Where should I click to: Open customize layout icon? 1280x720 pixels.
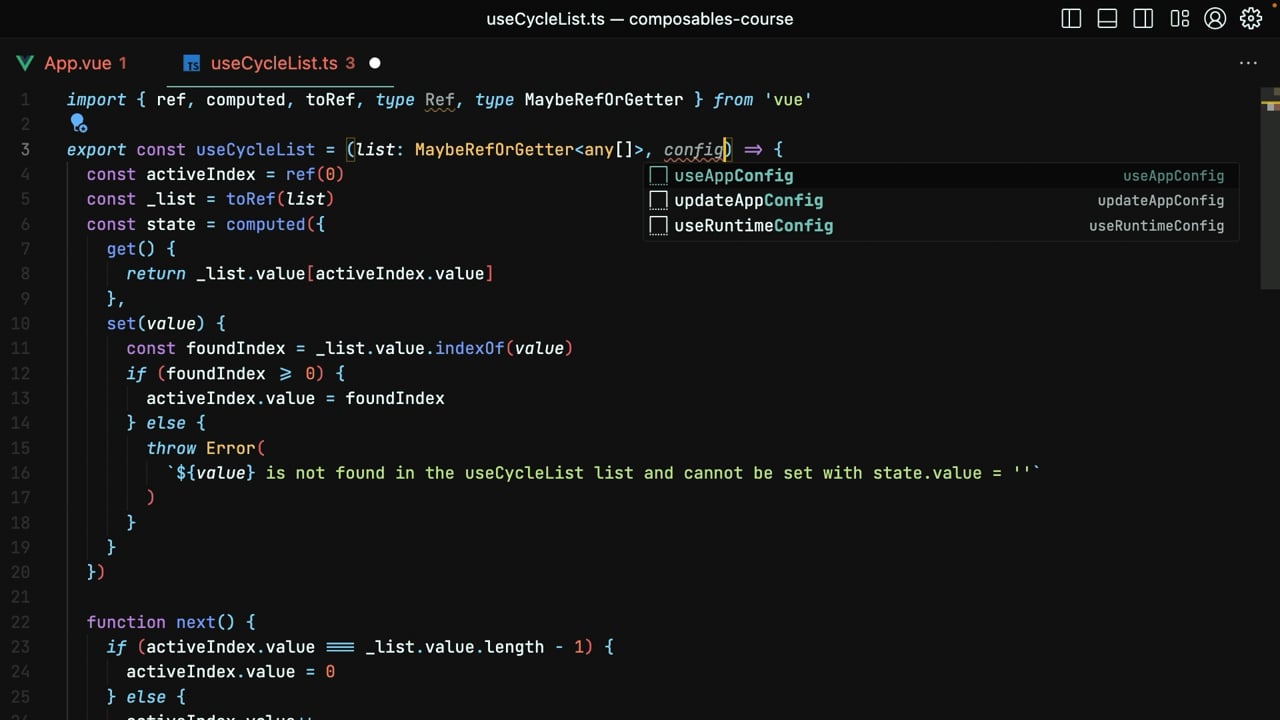[x=1179, y=19]
